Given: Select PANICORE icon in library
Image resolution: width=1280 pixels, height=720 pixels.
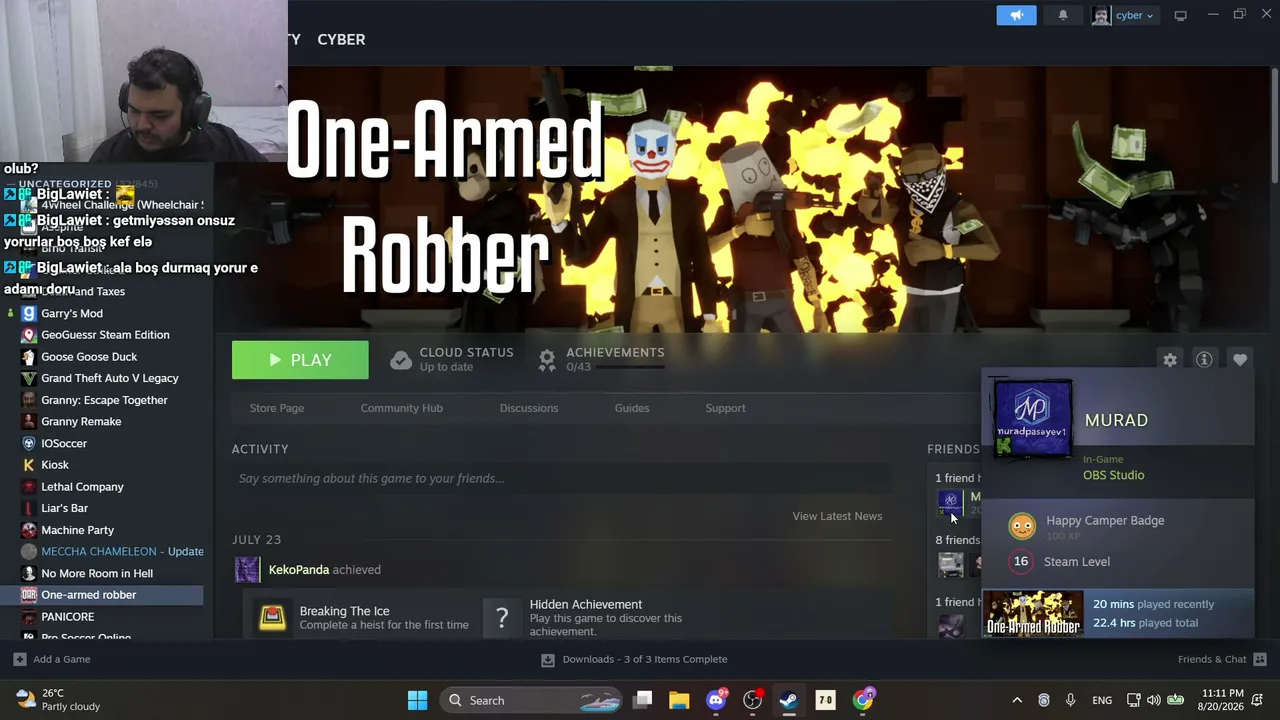Looking at the screenshot, I should [29, 617].
